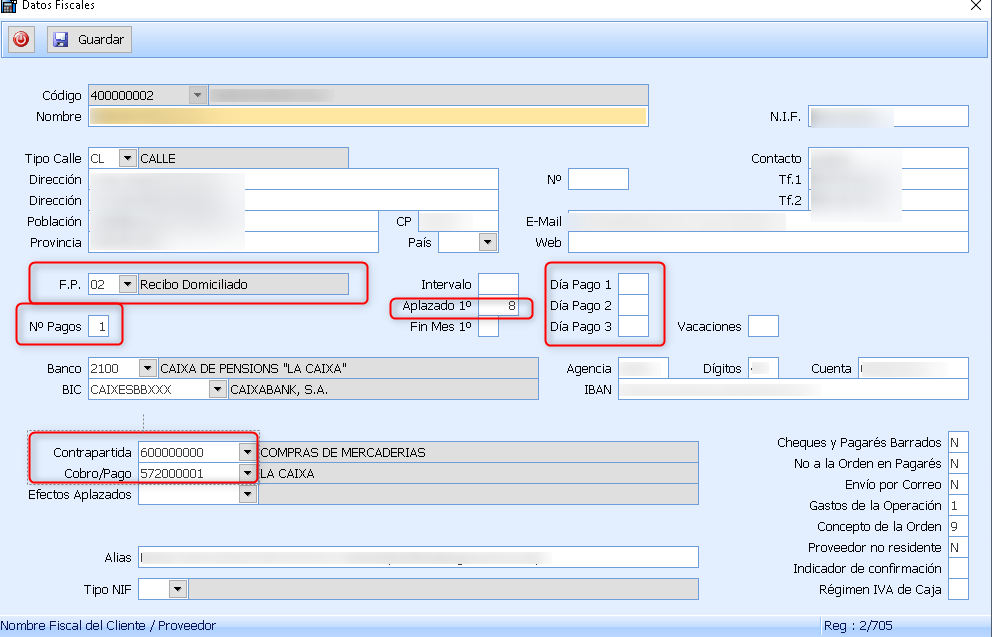
Task: Click the Aplazado 1º field
Action: [x=498, y=306]
